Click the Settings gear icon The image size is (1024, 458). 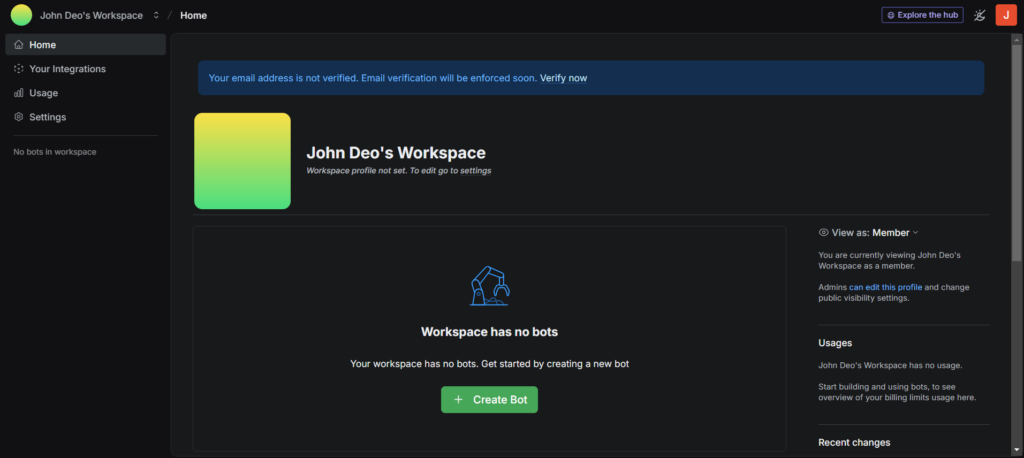coord(19,117)
